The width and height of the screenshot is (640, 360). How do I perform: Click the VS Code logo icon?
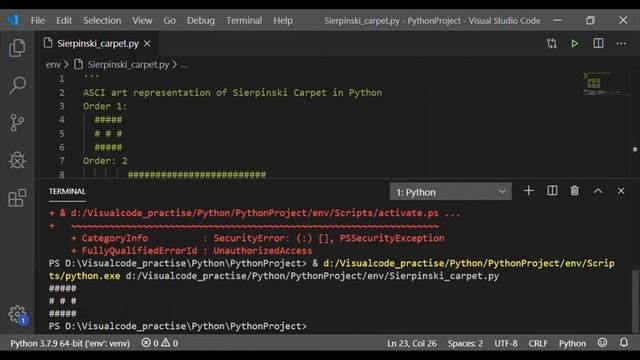tap(12, 20)
